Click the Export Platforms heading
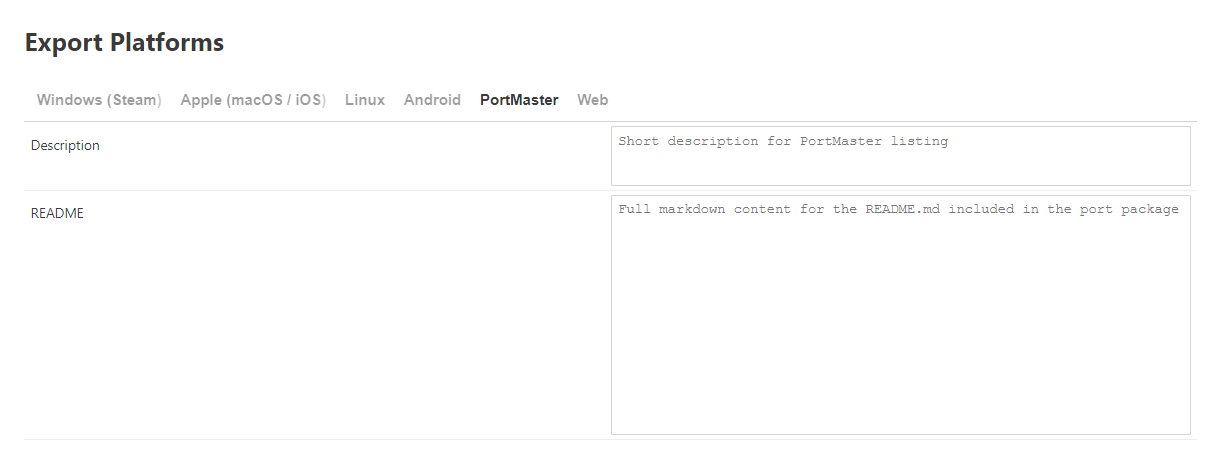Viewport: 1221px width, 464px height. point(124,43)
